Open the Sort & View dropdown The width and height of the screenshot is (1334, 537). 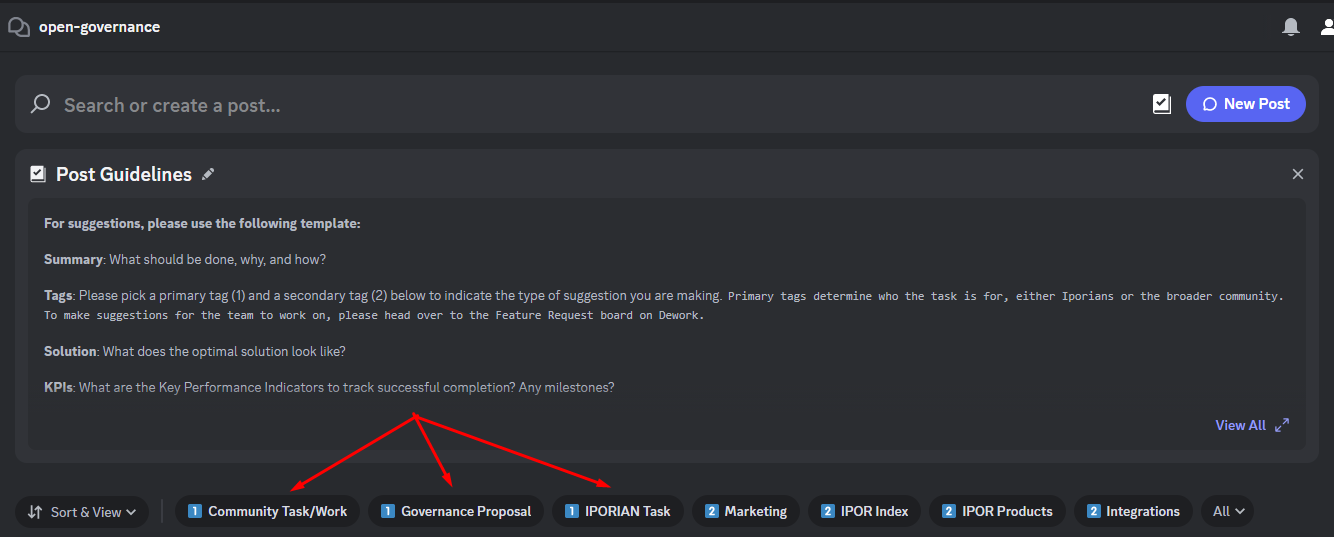pyautogui.click(x=82, y=512)
